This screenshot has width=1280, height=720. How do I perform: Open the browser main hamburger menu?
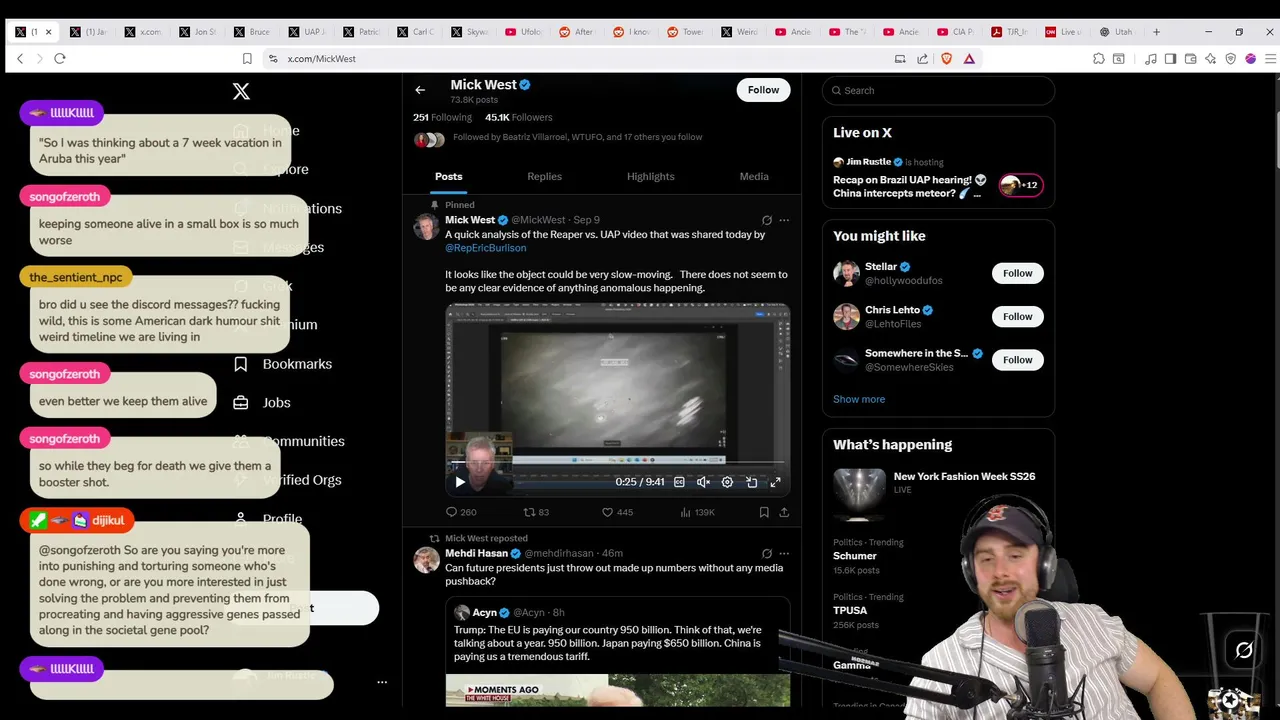[x=1271, y=59]
